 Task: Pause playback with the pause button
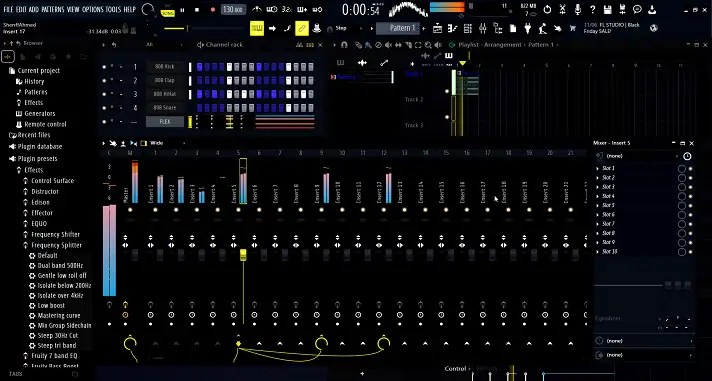183,10
